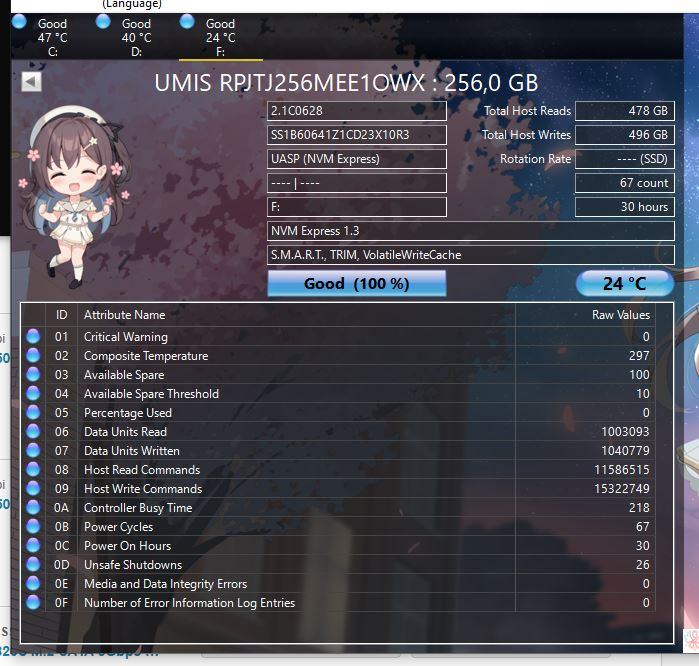Viewport: 699px width, 666px height.
Task: Click raw value 11586515
Action: (621, 470)
